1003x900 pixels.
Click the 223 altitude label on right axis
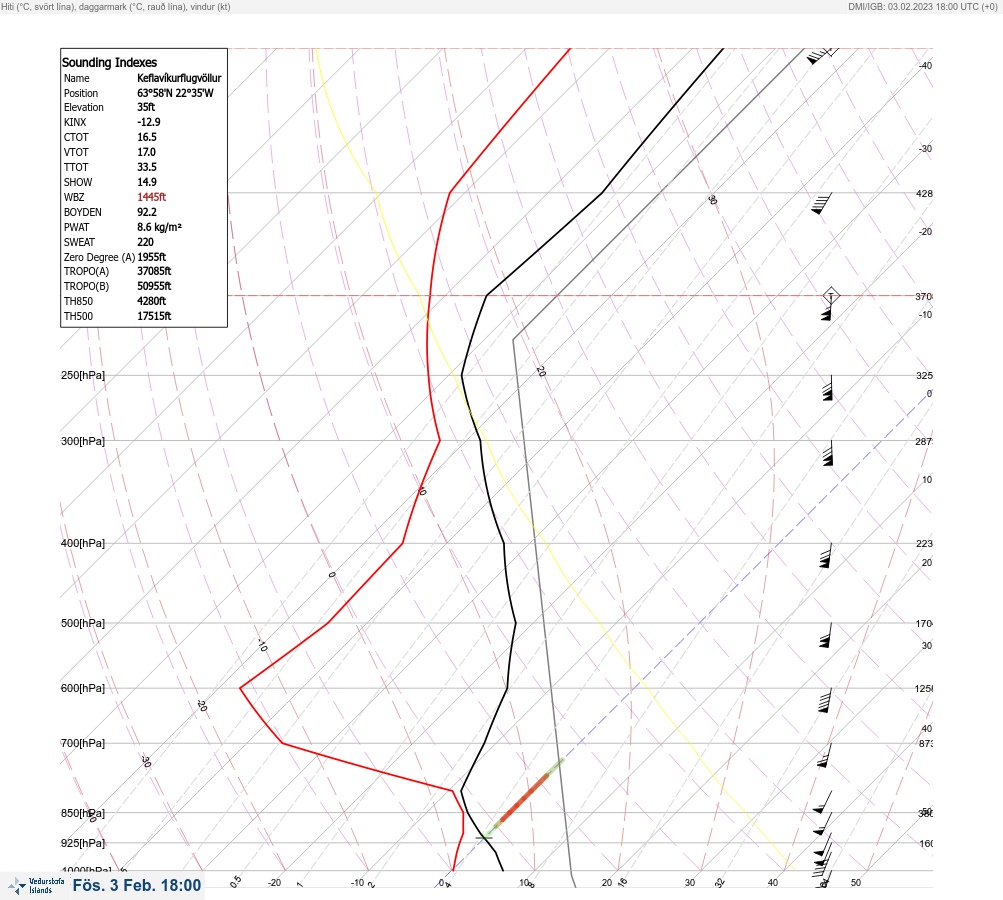(x=924, y=544)
